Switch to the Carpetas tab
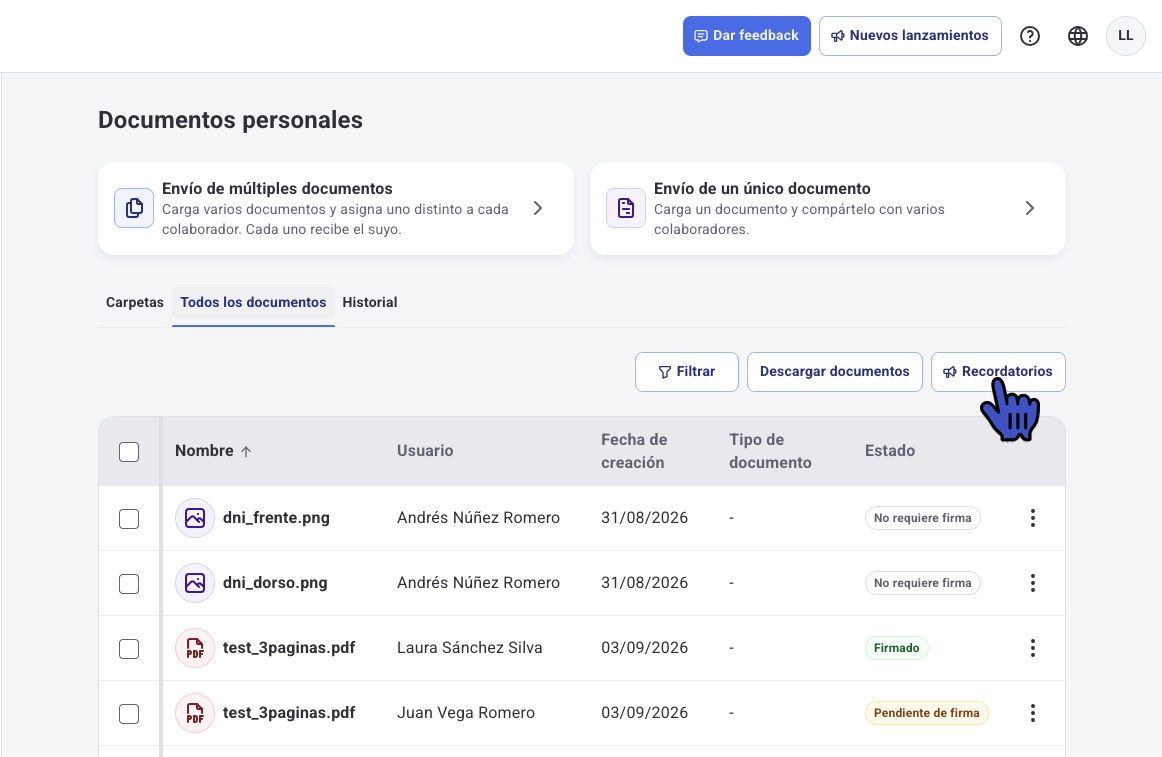Screen dimensions: 1162x757 pyautogui.click(x=135, y=303)
